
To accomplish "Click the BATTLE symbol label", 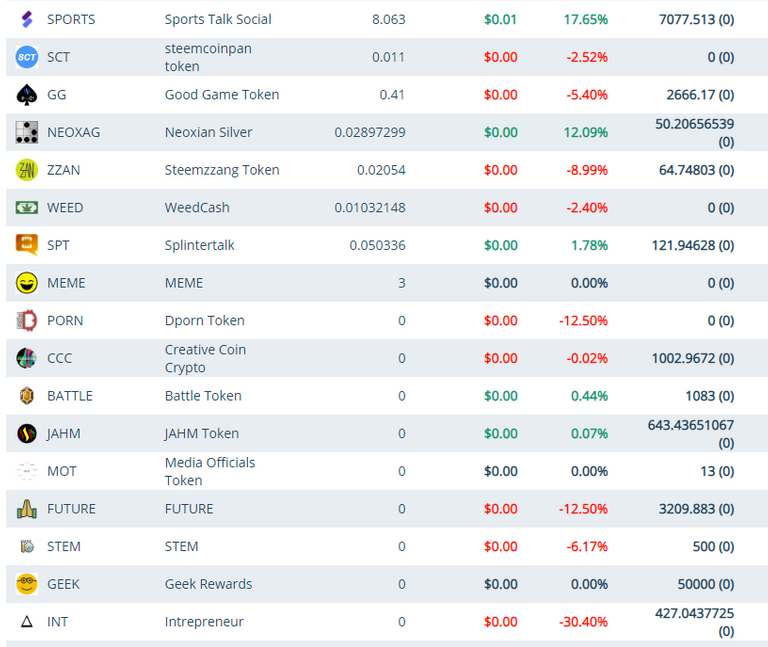I will point(70,396).
